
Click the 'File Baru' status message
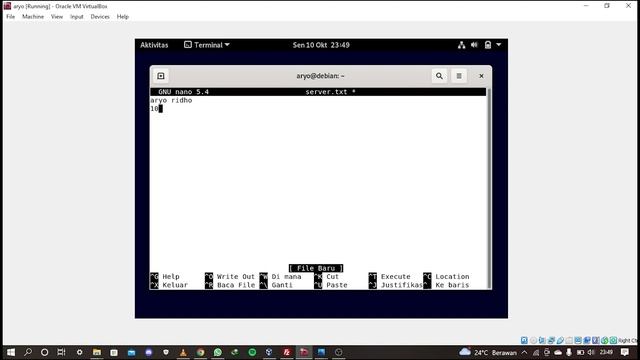click(x=316, y=268)
